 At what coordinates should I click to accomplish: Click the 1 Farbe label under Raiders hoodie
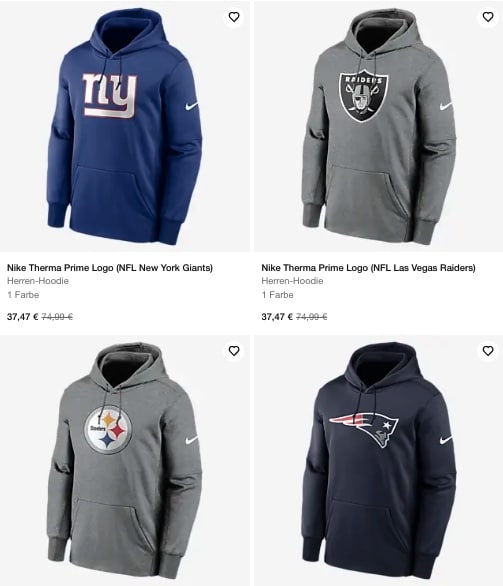pyautogui.click(x=277, y=295)
